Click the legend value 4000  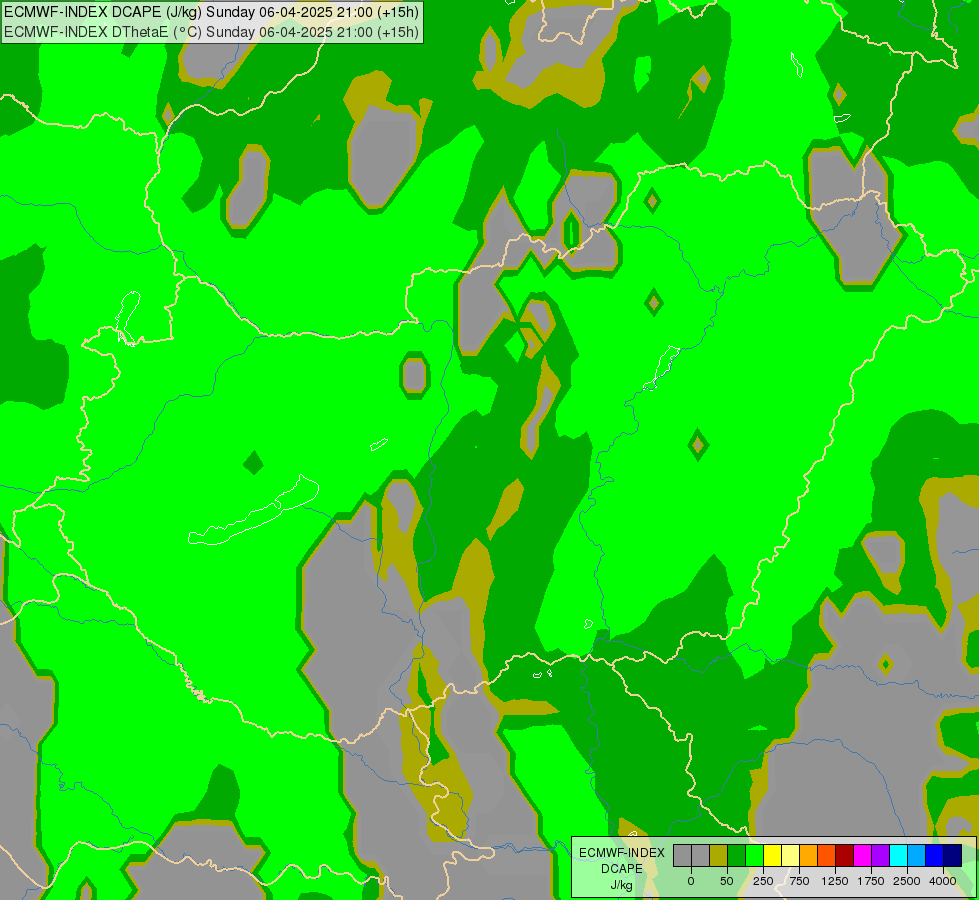tap(943, 881)
